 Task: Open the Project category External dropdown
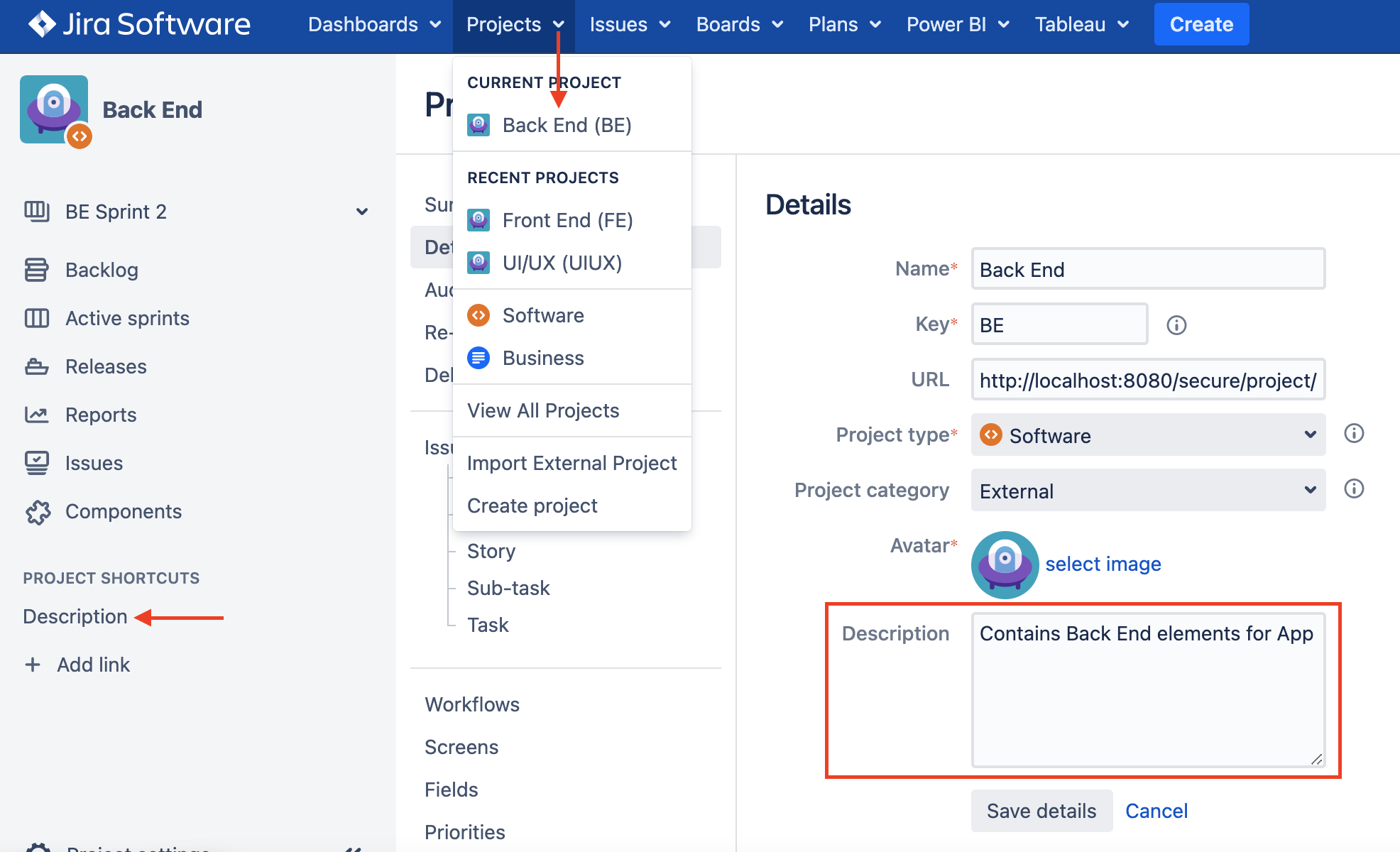(1147, 490)
